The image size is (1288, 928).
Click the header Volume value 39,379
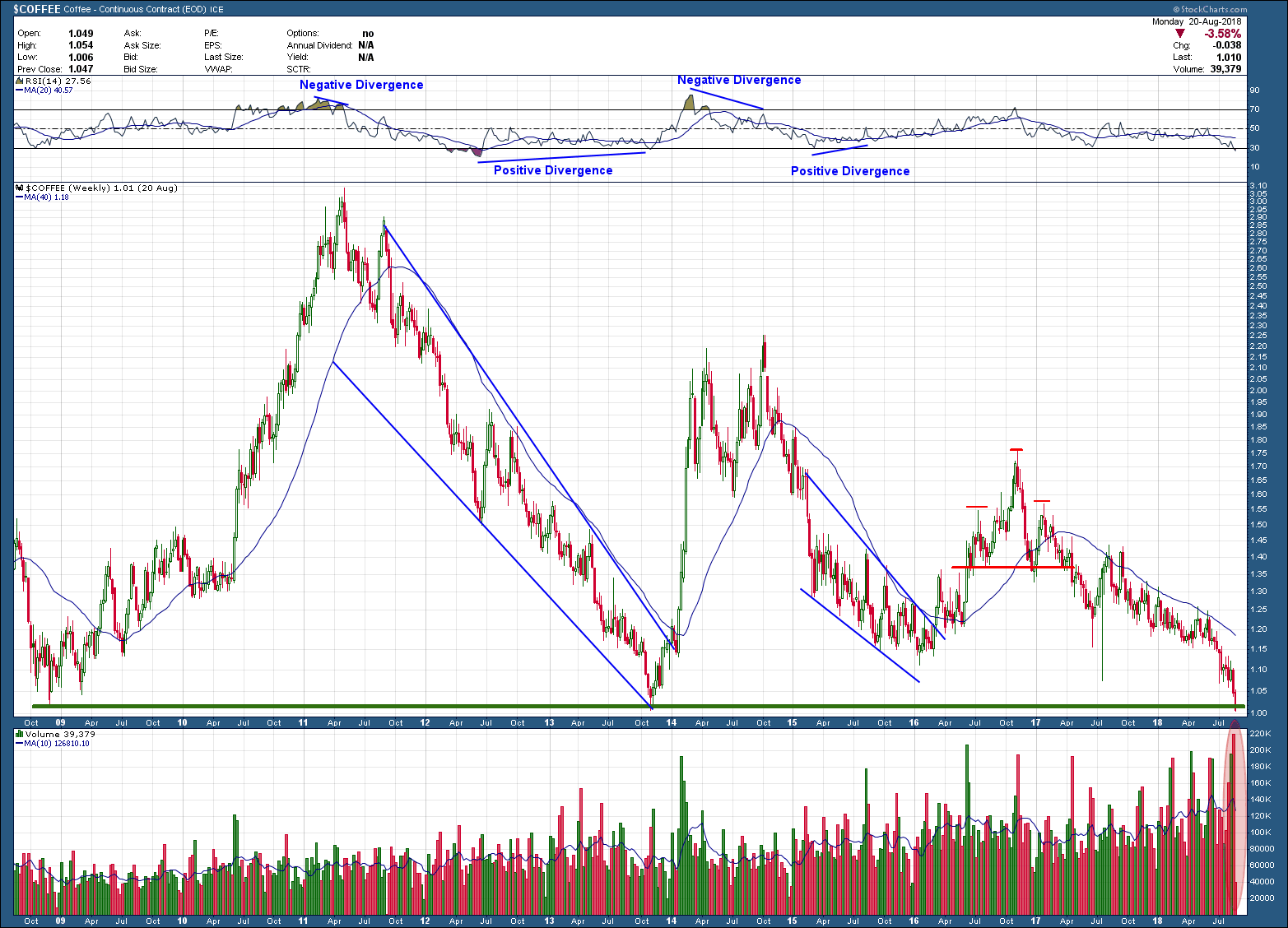[1226, 70]
